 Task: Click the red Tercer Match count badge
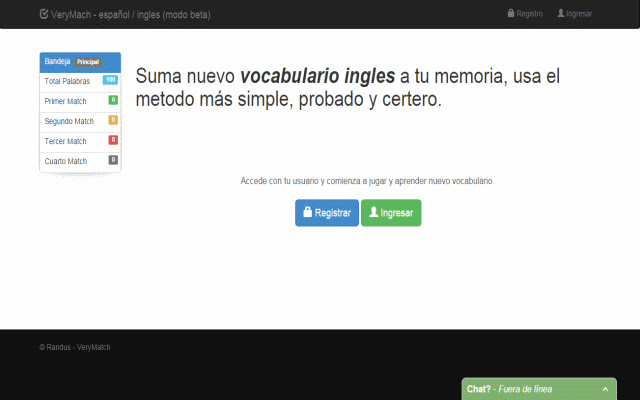(x=113, y=140)
